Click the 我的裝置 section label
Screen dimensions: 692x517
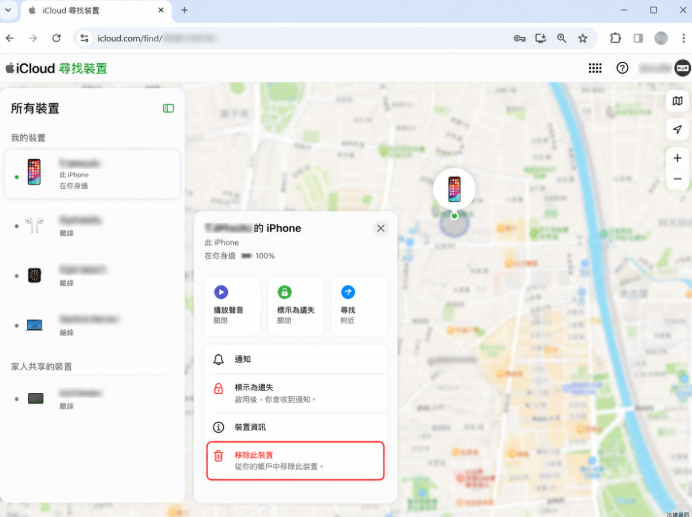click(28, 138)
